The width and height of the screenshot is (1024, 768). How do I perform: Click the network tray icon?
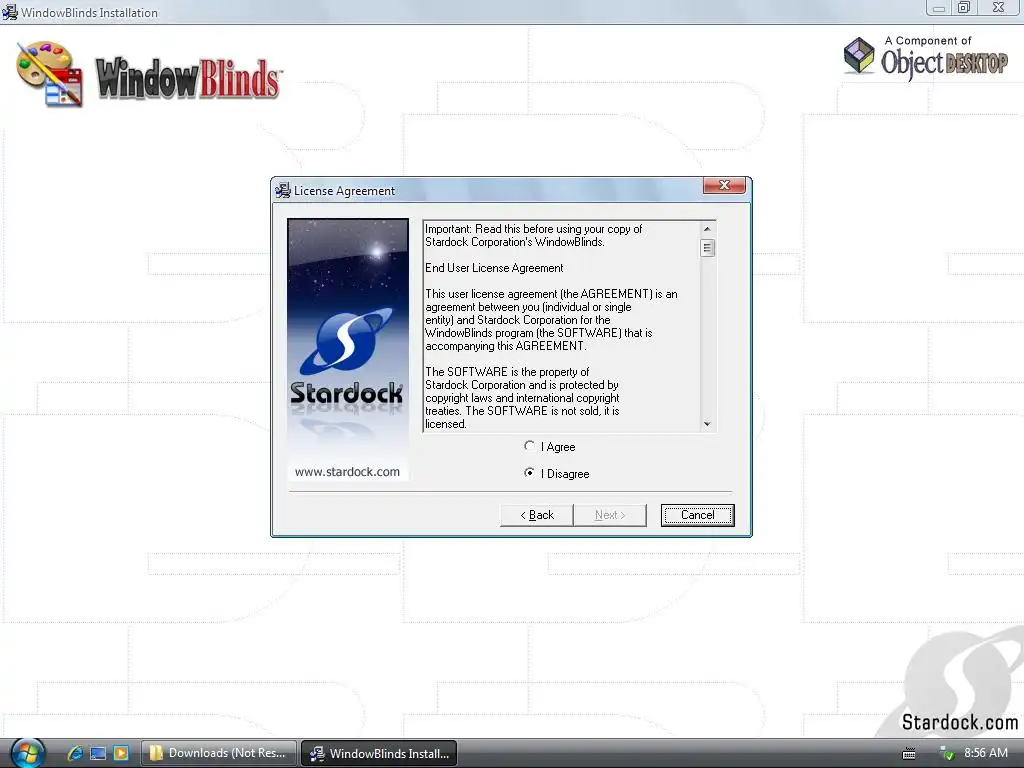[946, 753]
